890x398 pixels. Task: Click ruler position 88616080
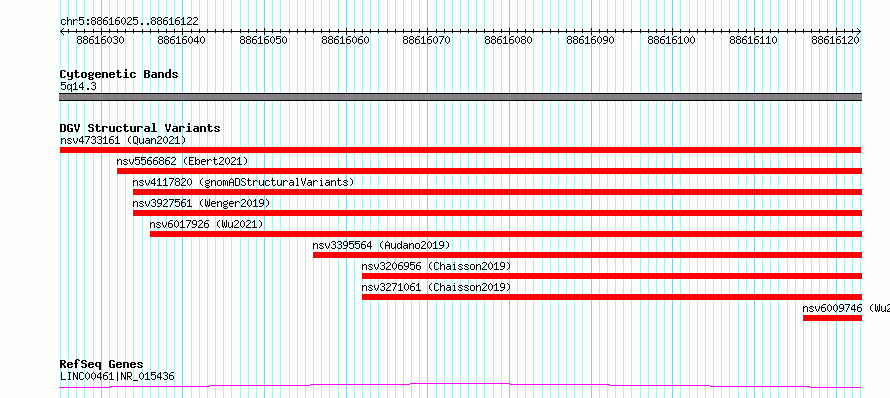point(509,41)
